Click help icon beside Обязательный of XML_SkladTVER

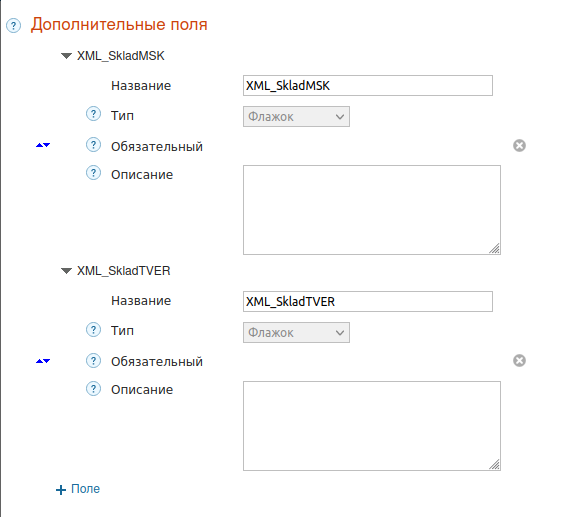(x=93, y=360)
